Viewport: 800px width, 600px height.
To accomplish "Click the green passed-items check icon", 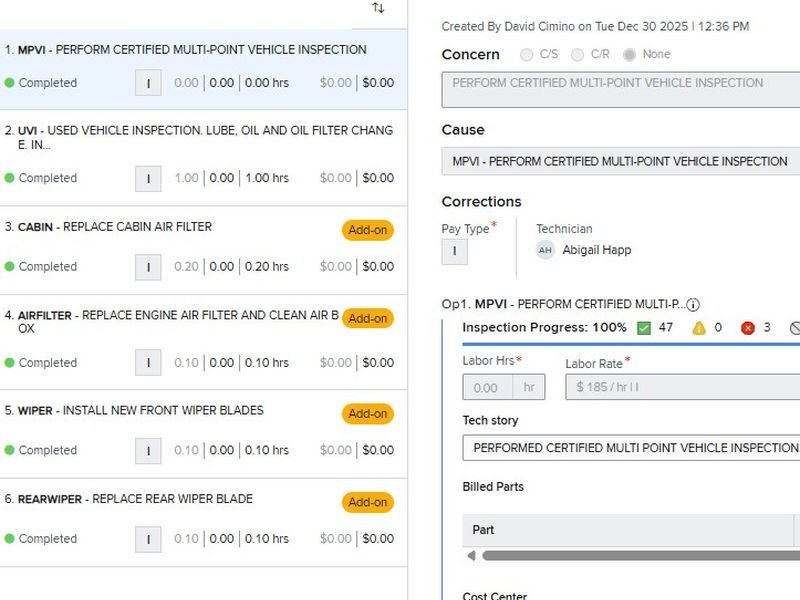I will 643,328.
